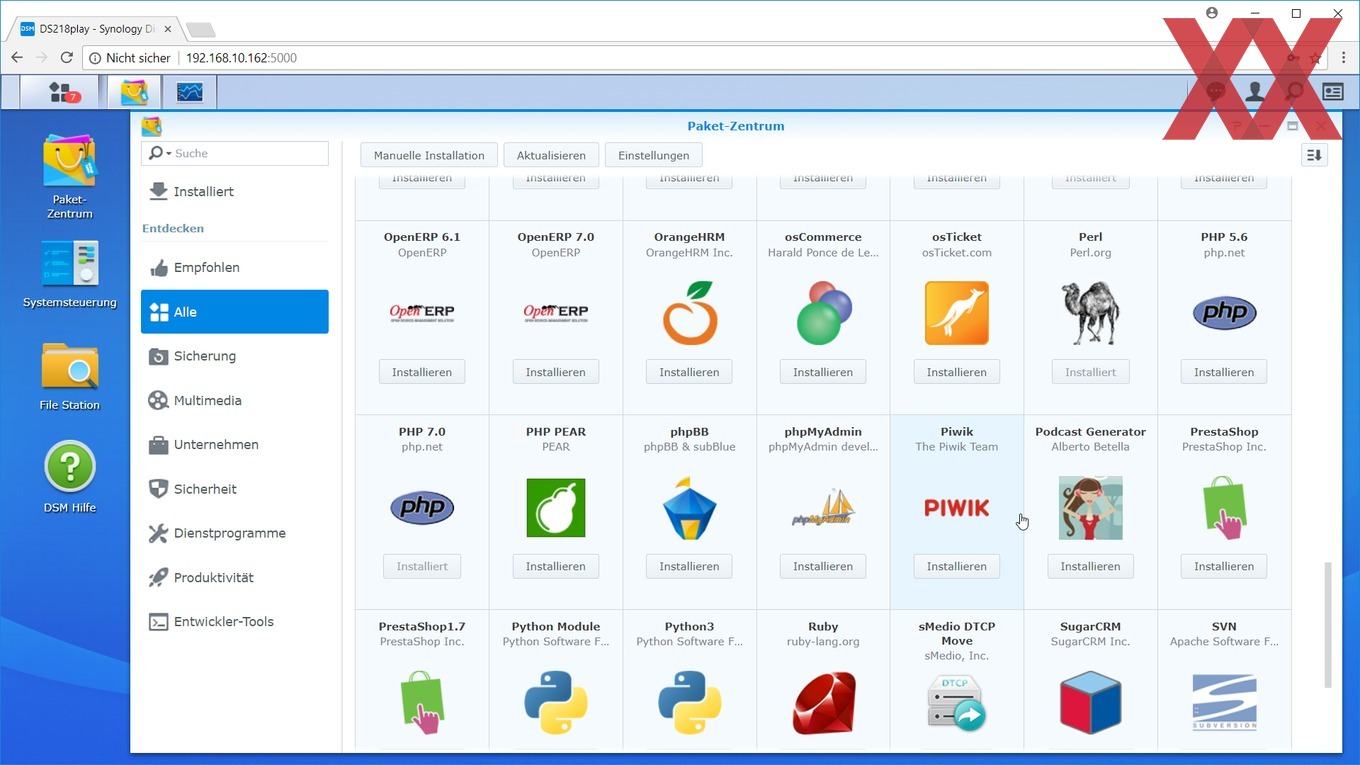The image size is (1360, 765).
Task: Select the Alle category
Action: (x=234, y=312)
